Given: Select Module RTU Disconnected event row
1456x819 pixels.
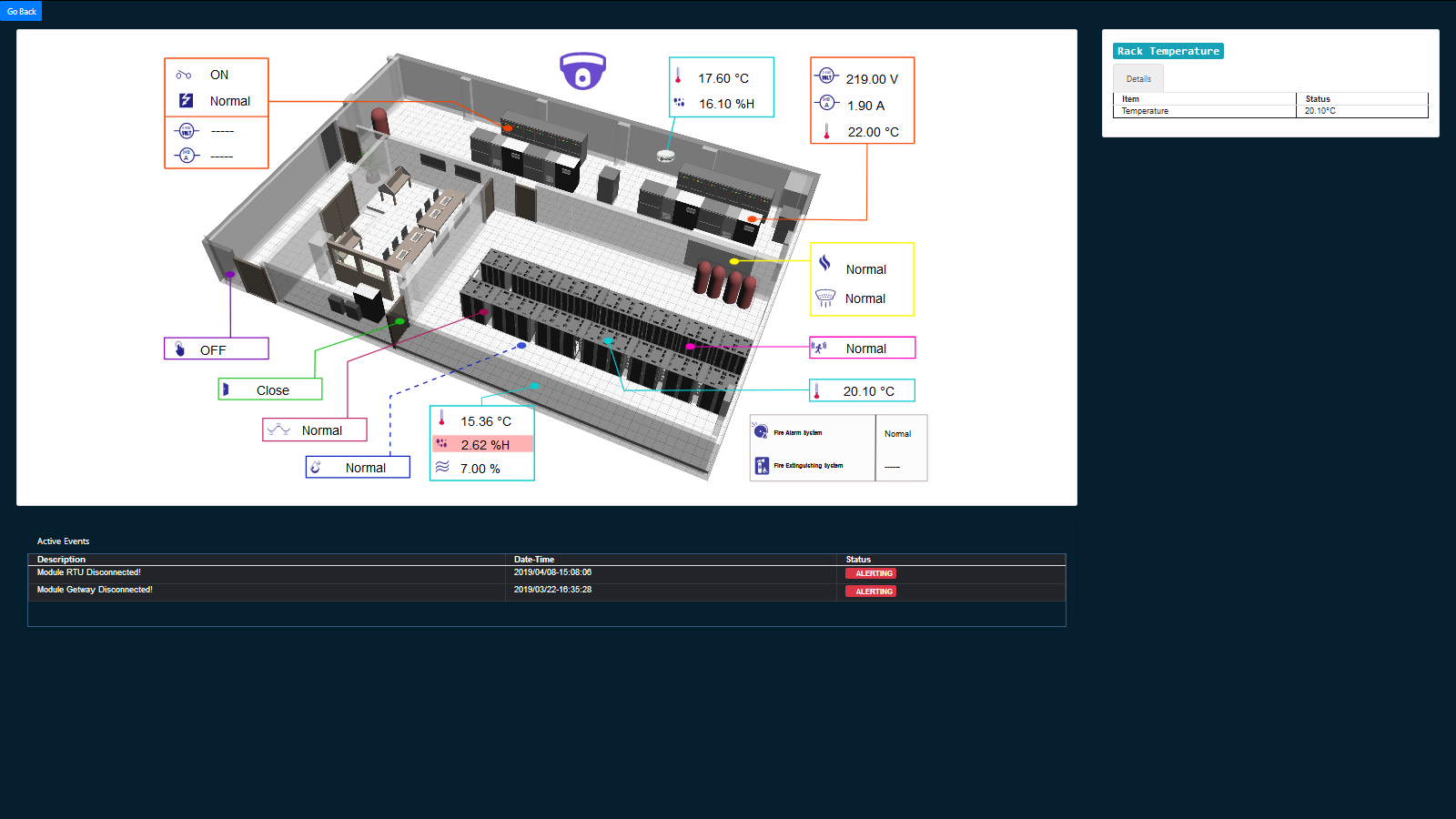Looking at the screenshot, I should [x=546, y=573].
